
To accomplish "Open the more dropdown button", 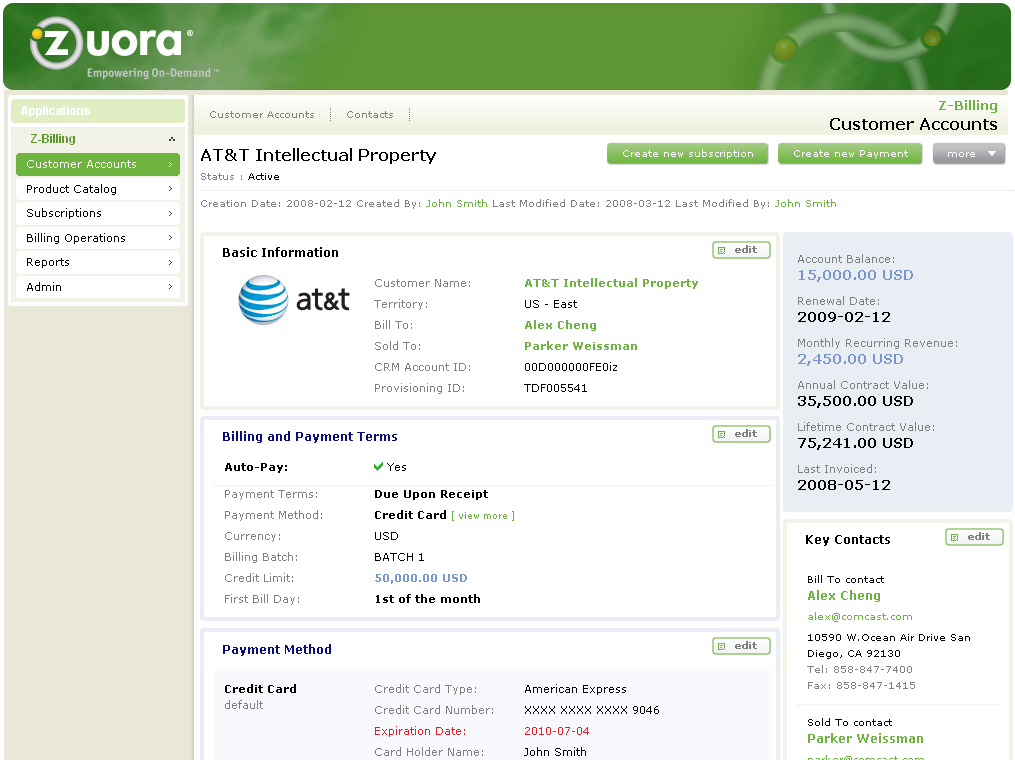I will coord(969,153).
